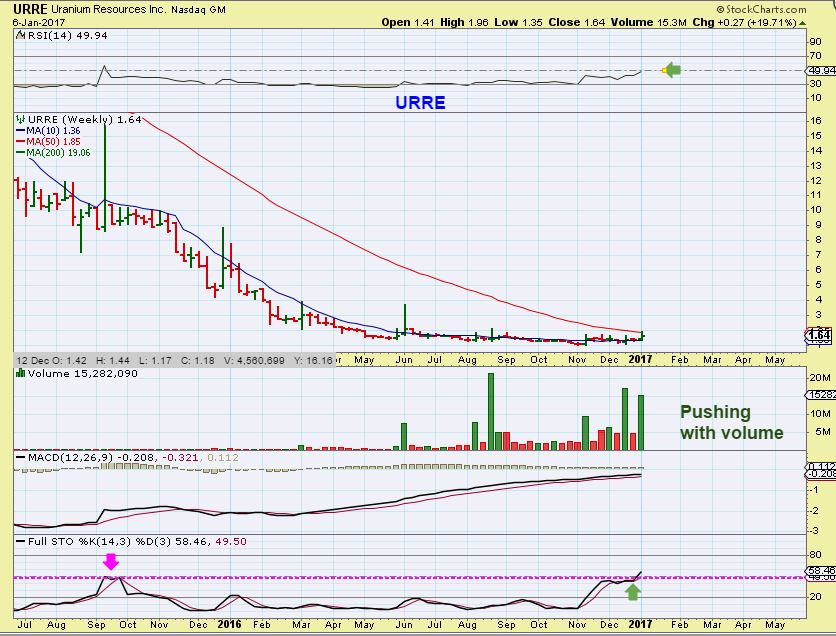Click the Chg +0.27 (+19.71%) value

click(744, 22)
